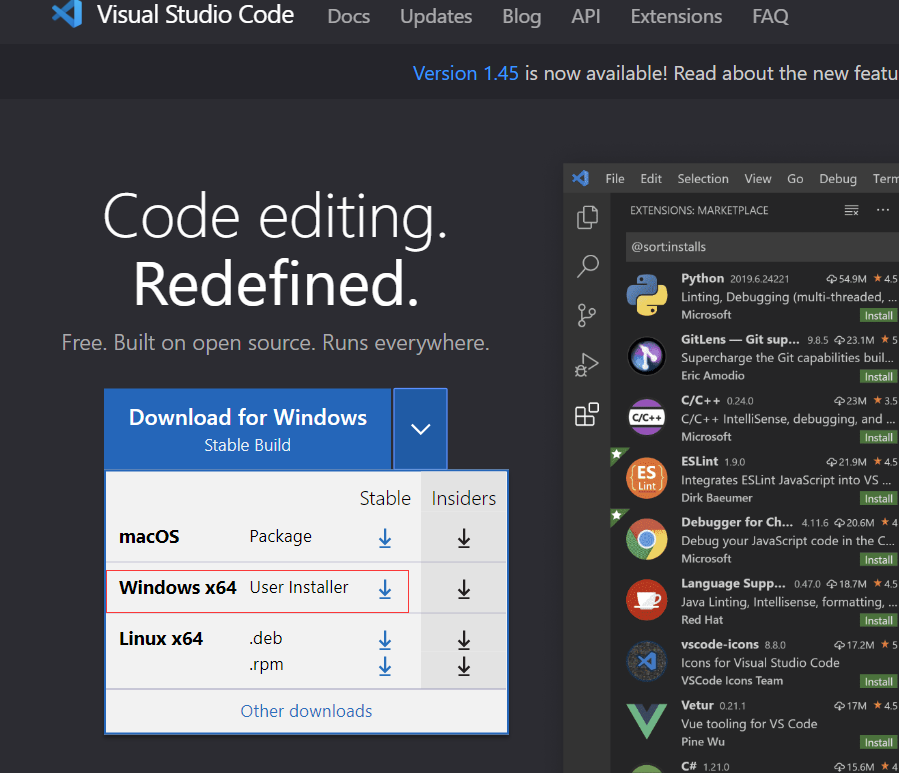This screenshot has height=773, width=899.
Task: Click VS Code window logo in title bar
Action: click(580, 178)
